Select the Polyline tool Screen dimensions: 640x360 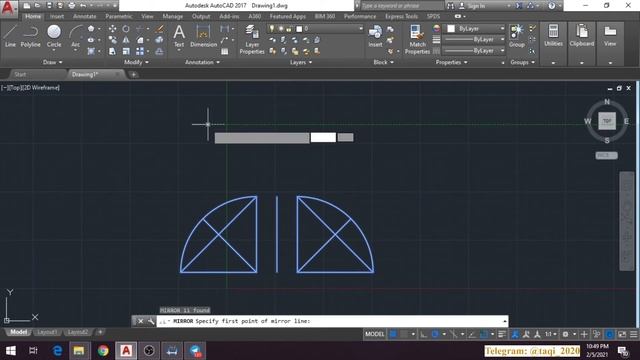point(31,36)
